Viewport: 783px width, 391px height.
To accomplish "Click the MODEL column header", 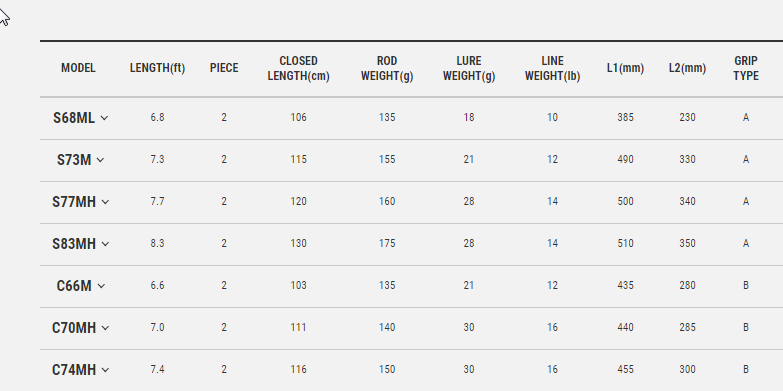I will (78, 68).
